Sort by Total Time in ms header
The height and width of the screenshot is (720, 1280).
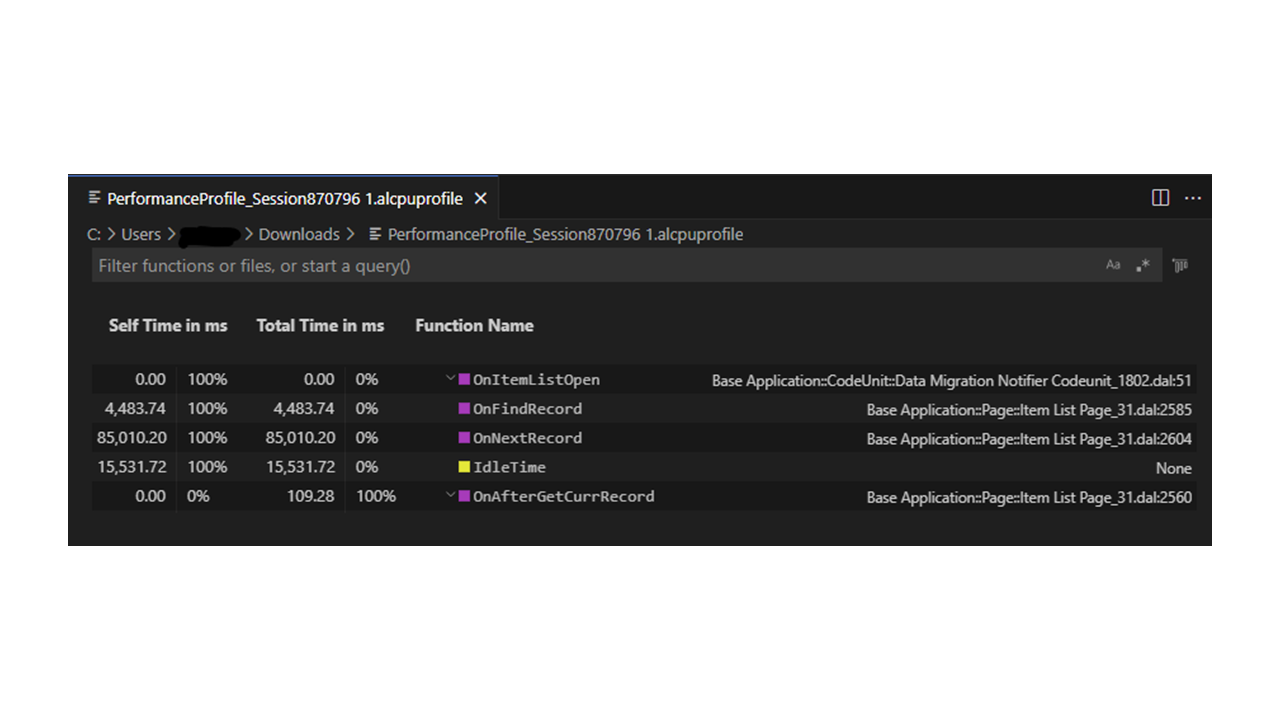[320, 326]
